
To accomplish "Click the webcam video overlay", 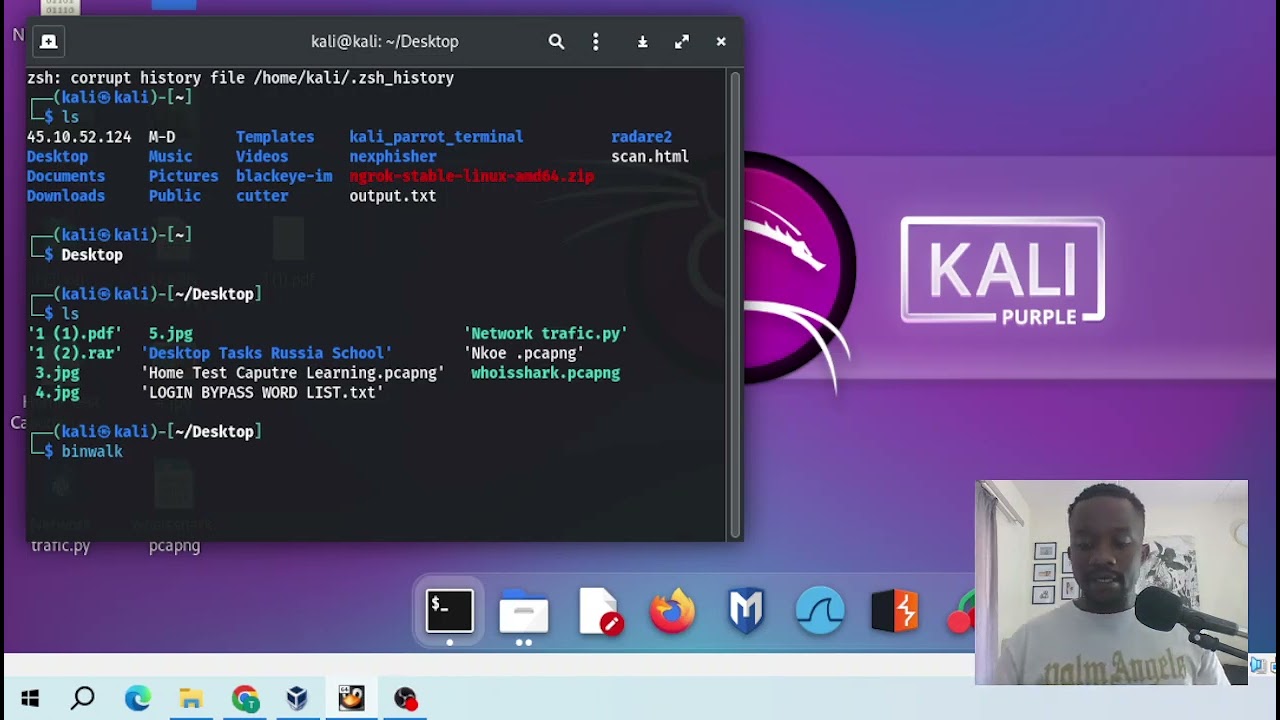I will pos(1112,582).
